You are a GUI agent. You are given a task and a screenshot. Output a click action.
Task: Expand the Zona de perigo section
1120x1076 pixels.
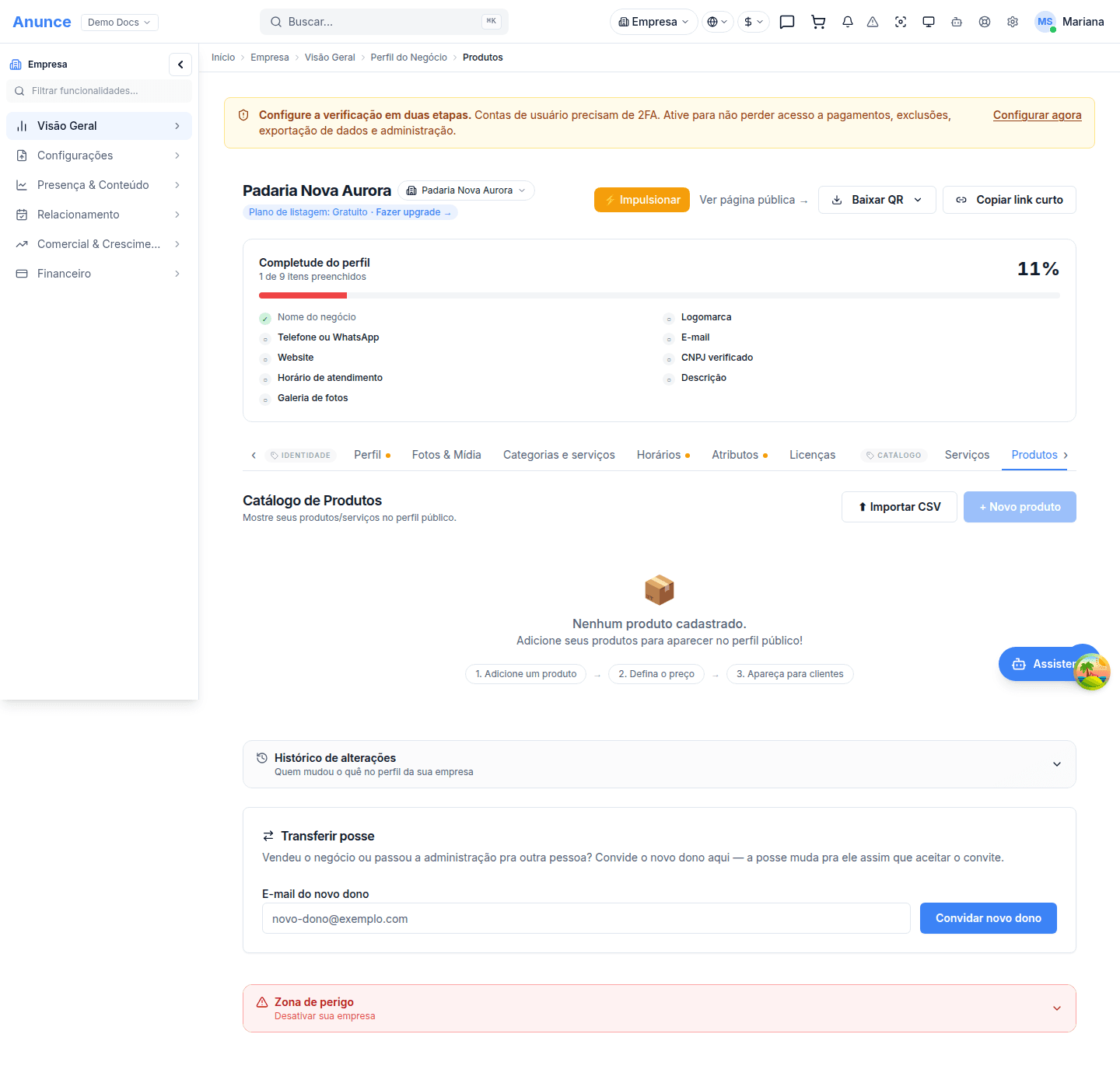click(660, 1008)
